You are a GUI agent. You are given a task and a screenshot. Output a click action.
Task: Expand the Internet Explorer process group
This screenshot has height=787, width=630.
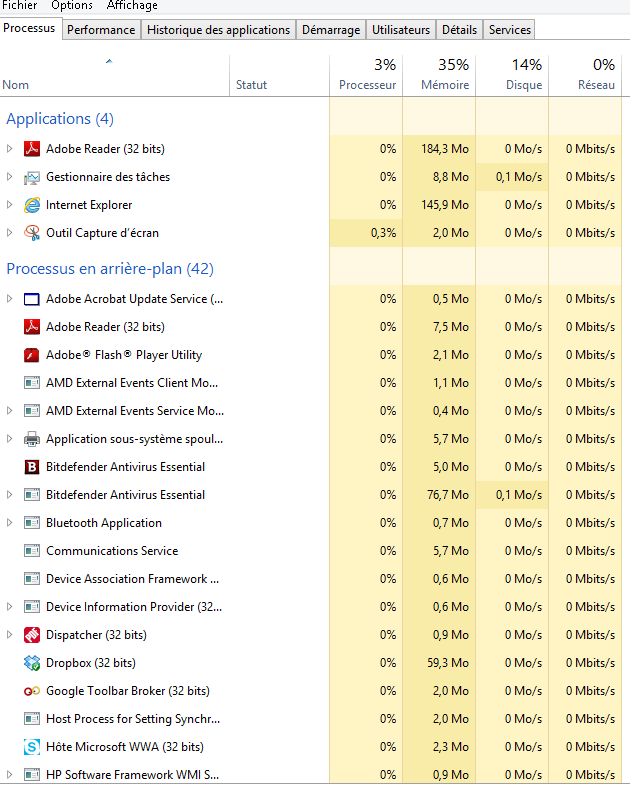coord(10,205)
